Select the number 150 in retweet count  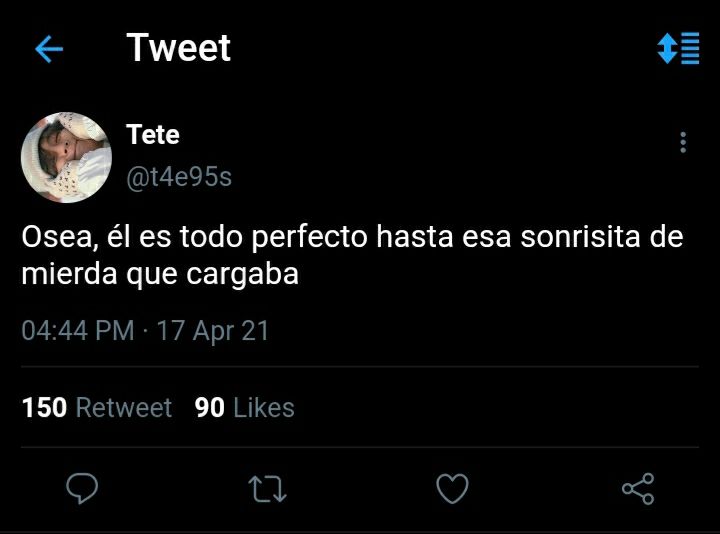pyautogui.click(x=45, y=408)
